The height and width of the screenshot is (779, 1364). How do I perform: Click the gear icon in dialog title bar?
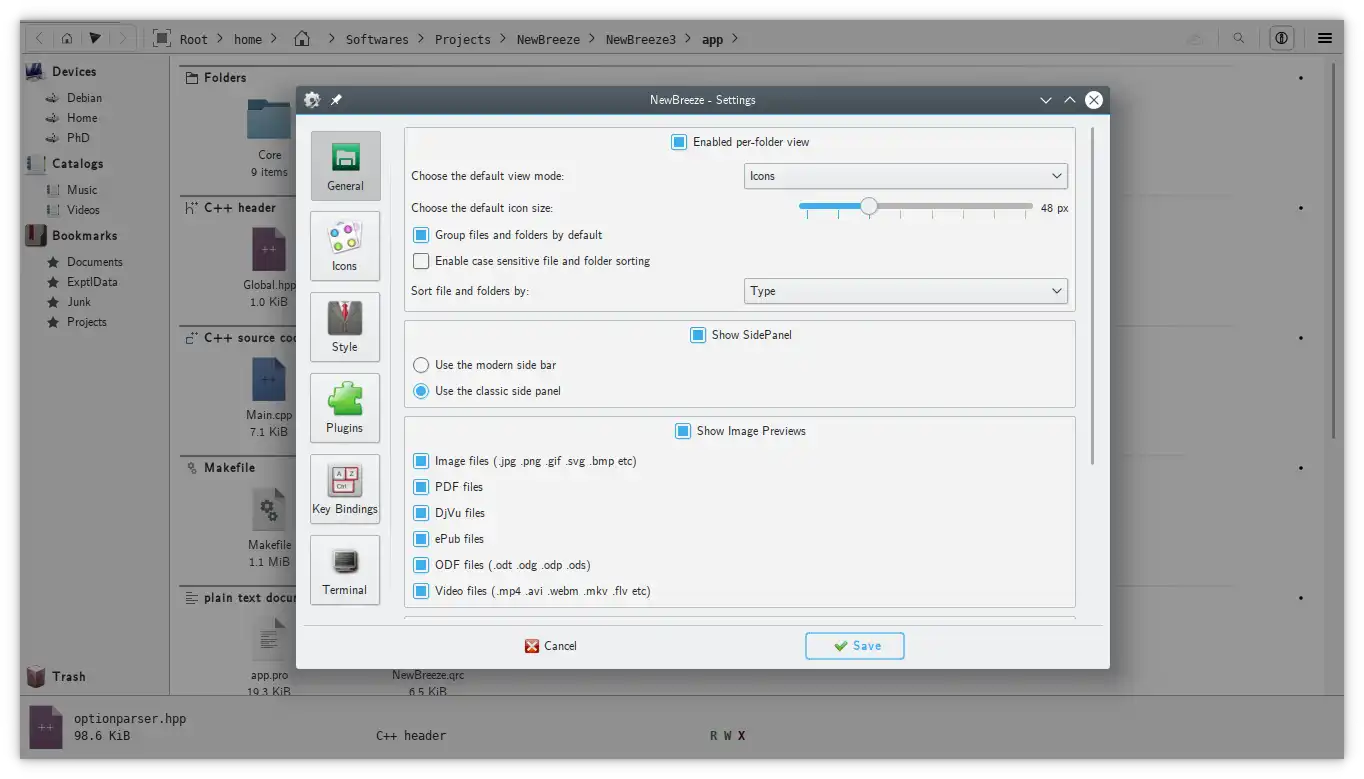point(312,100)
